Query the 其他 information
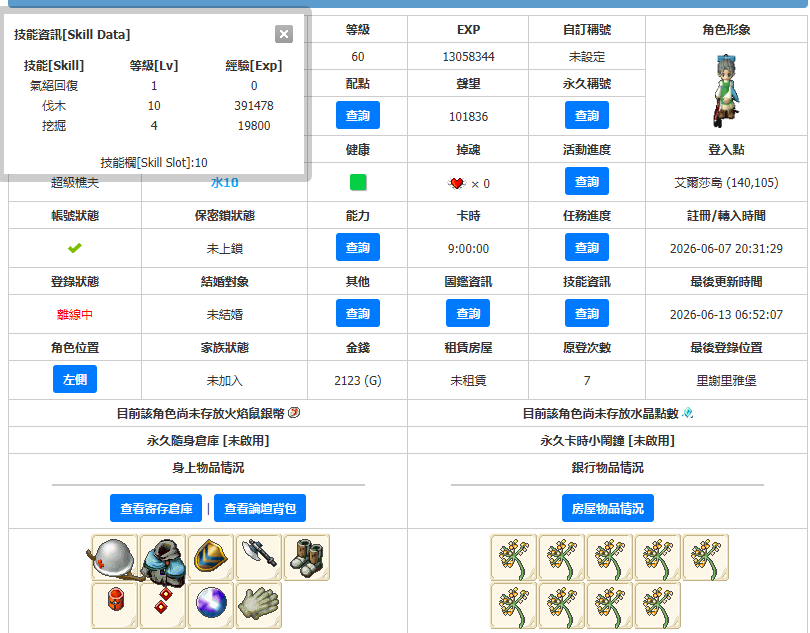The width and height of the screenshot is (810, 633). (x=358, y=314)
